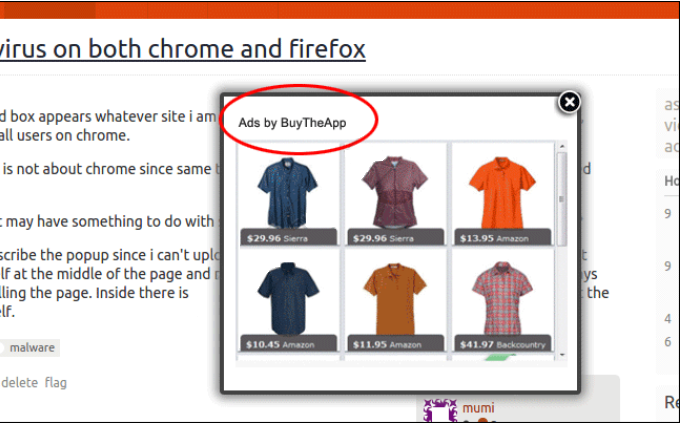
Task: Click the $13.95 Amazon price label
Action: tap(499, 238)
